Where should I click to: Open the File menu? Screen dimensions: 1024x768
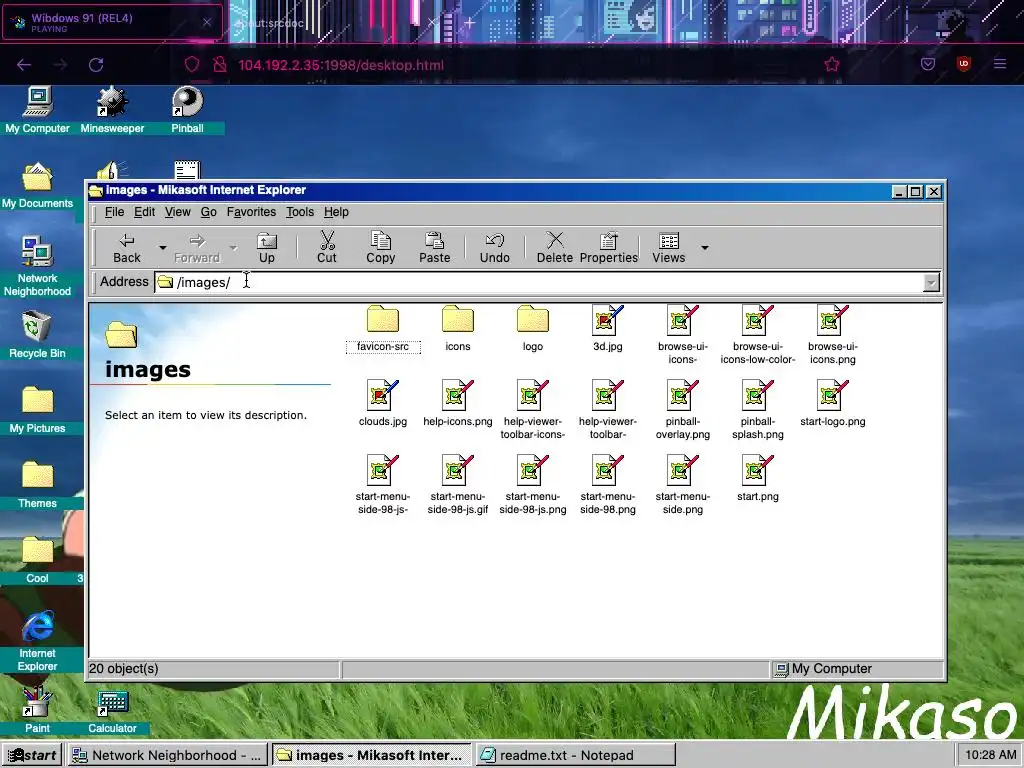[114, 212]
